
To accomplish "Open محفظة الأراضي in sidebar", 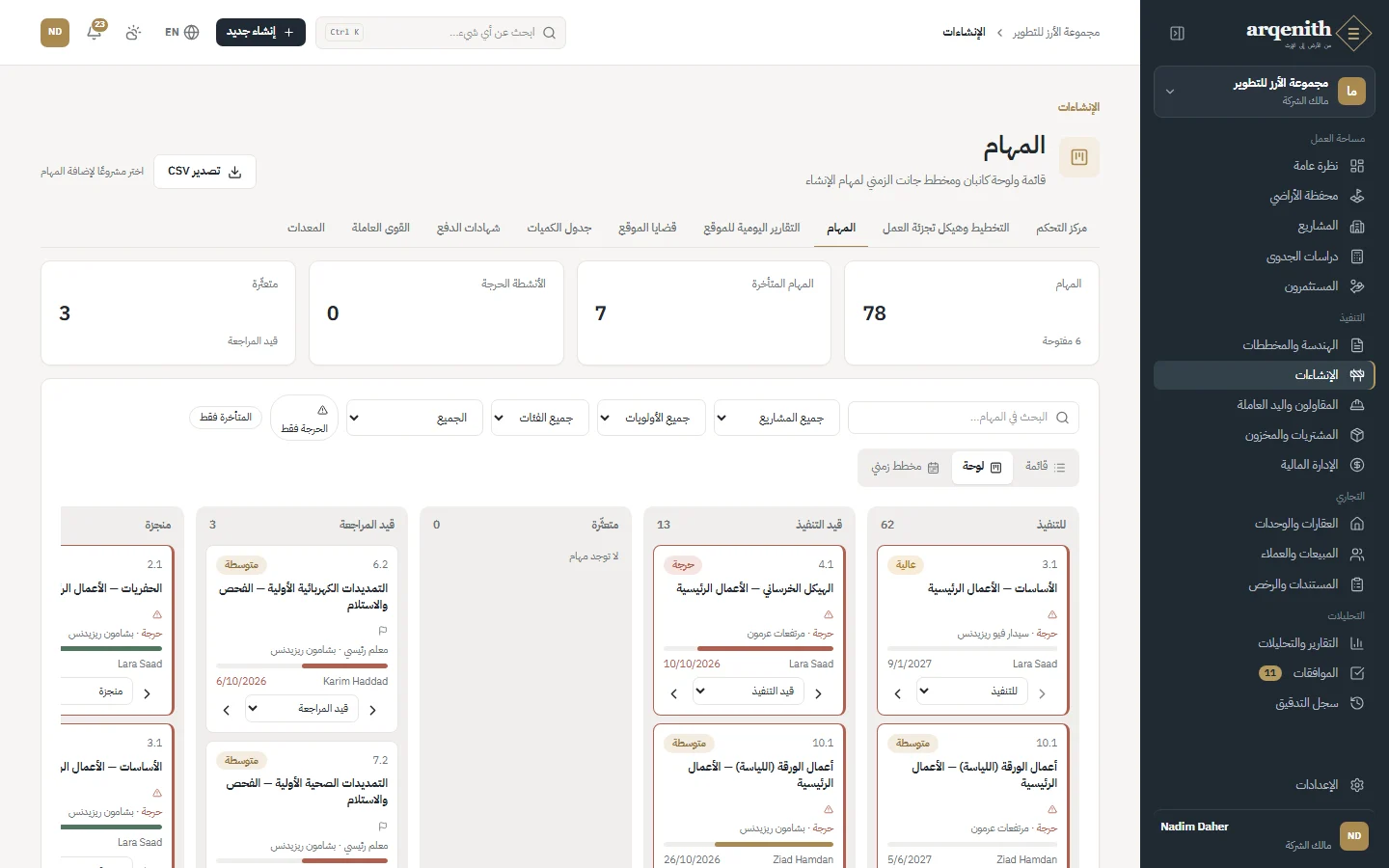I will coord(1265,196).
